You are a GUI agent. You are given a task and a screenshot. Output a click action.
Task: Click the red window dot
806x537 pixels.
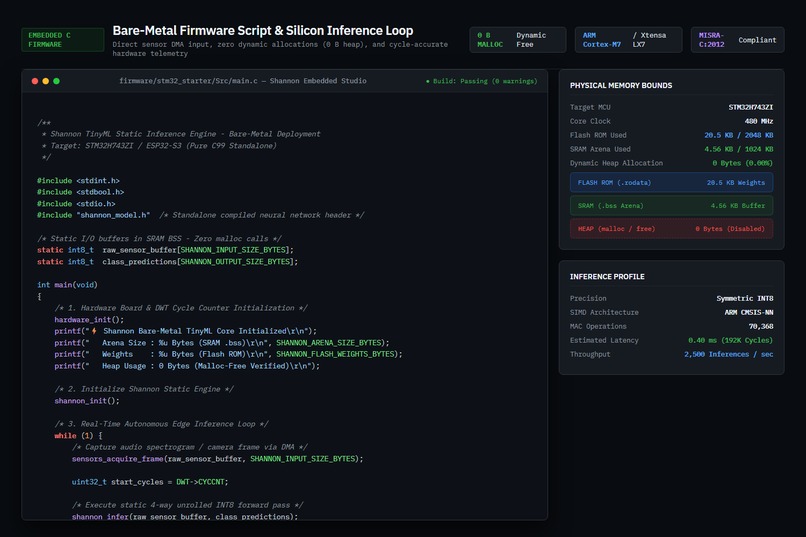click(x=35, y=81)
